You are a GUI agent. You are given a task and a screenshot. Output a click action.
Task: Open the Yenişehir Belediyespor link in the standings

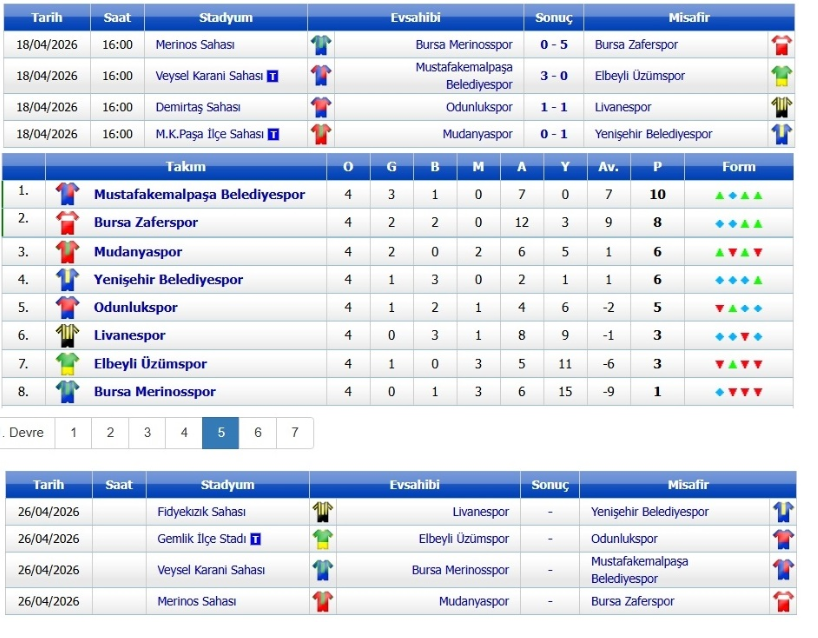click(168, 279)
